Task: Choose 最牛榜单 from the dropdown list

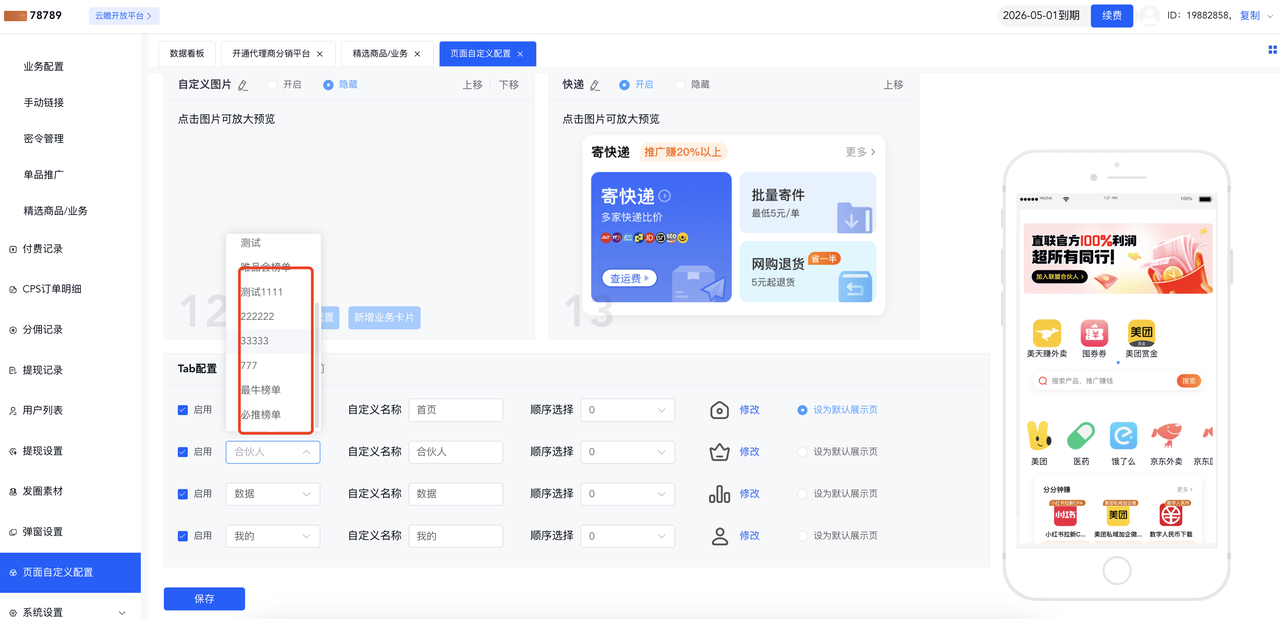Action: coord(261,390)
